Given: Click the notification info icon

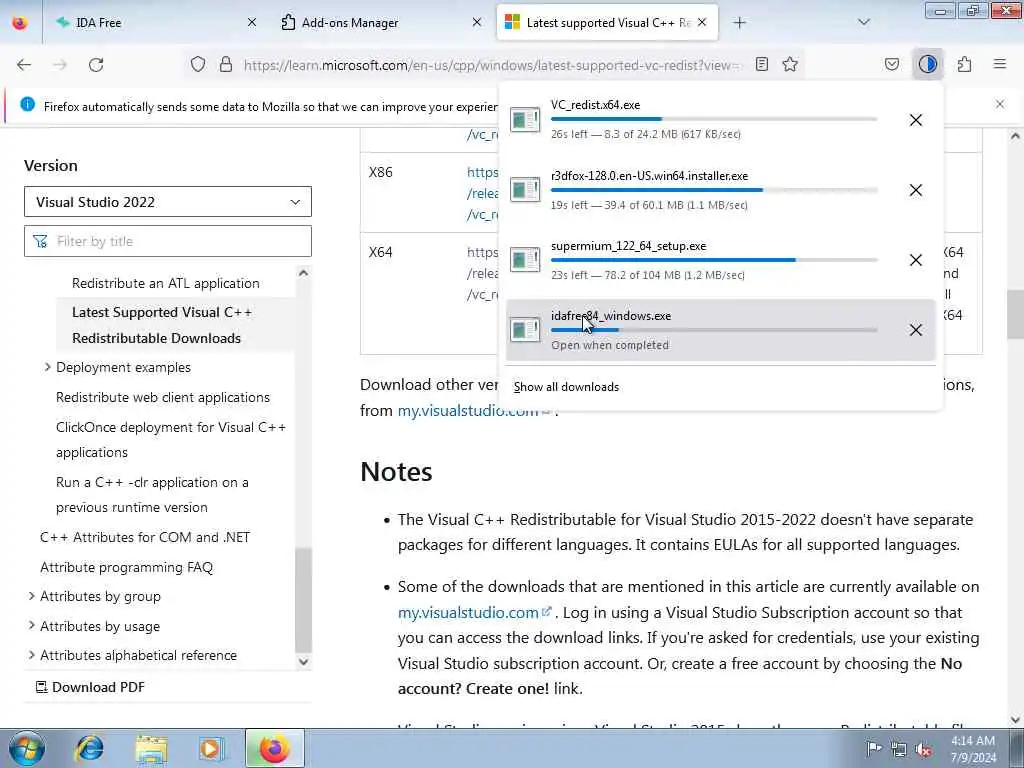Looking at the screenshot, I should [x=27, y=104].
